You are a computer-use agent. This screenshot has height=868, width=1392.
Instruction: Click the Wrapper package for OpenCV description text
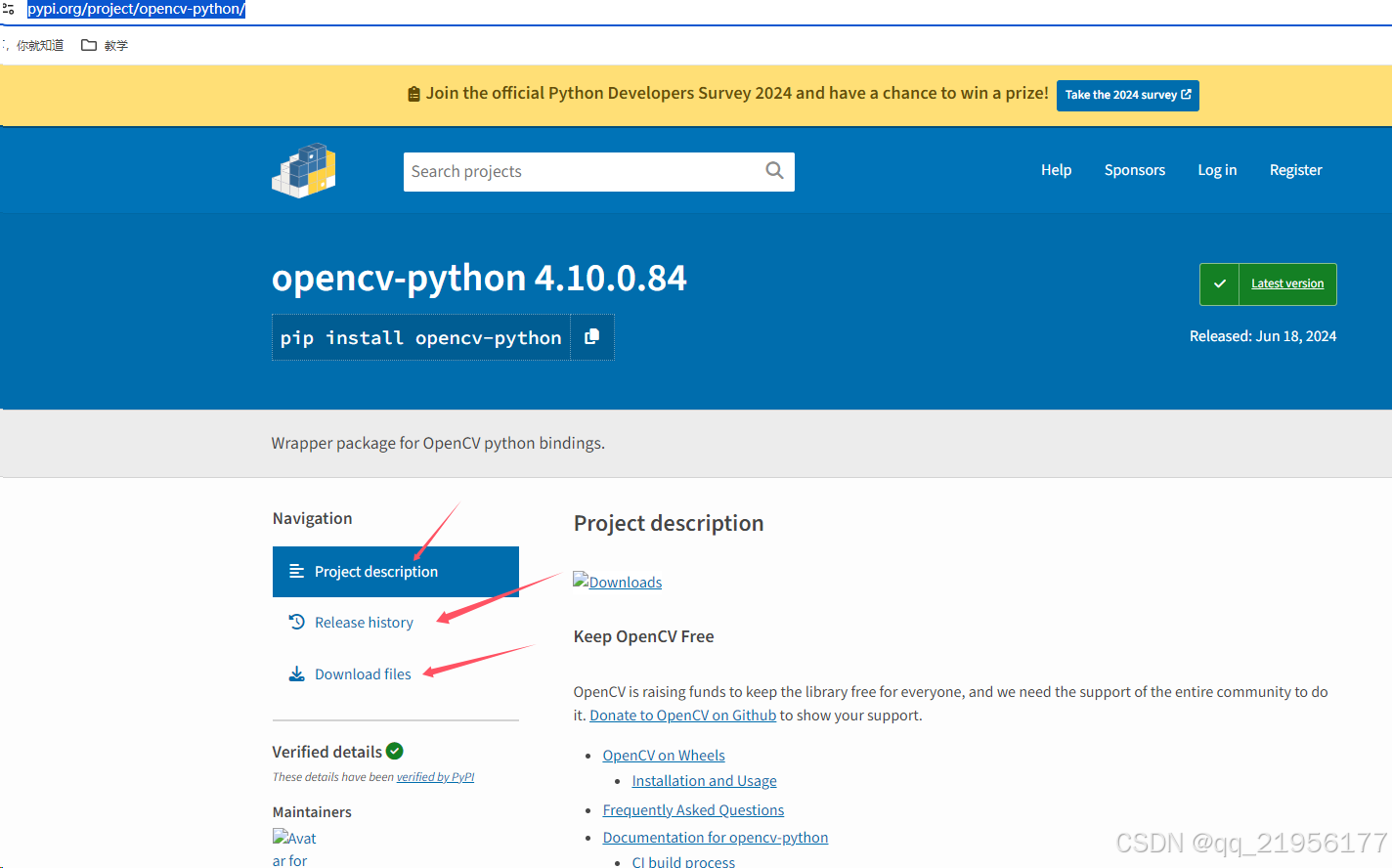[x=438, y=443]
